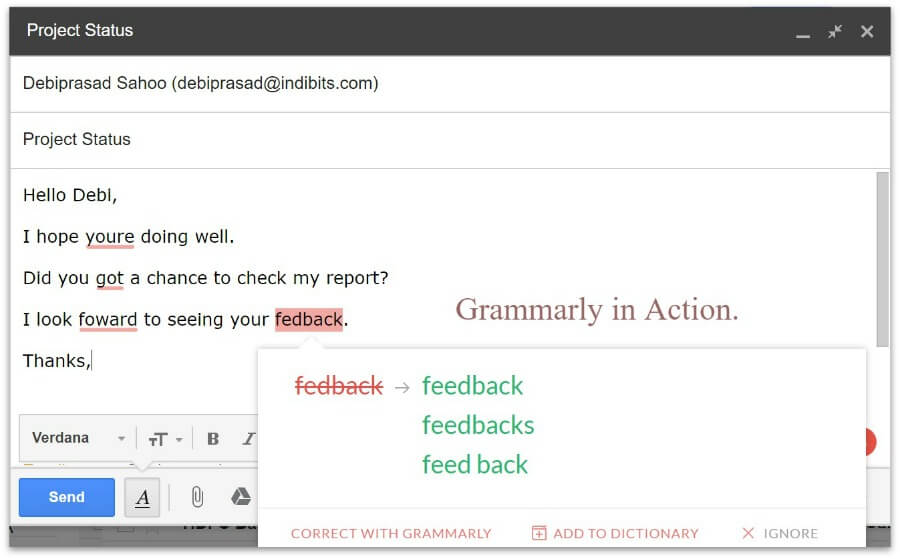Ignore the fedback spelling suggestion
This screenshot has width=900, height=559.
(x=780, y=533)
